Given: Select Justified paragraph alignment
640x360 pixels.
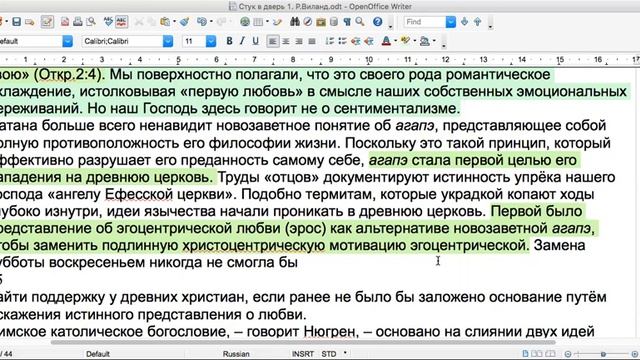Looking at the screenshot, I should 312,41.
